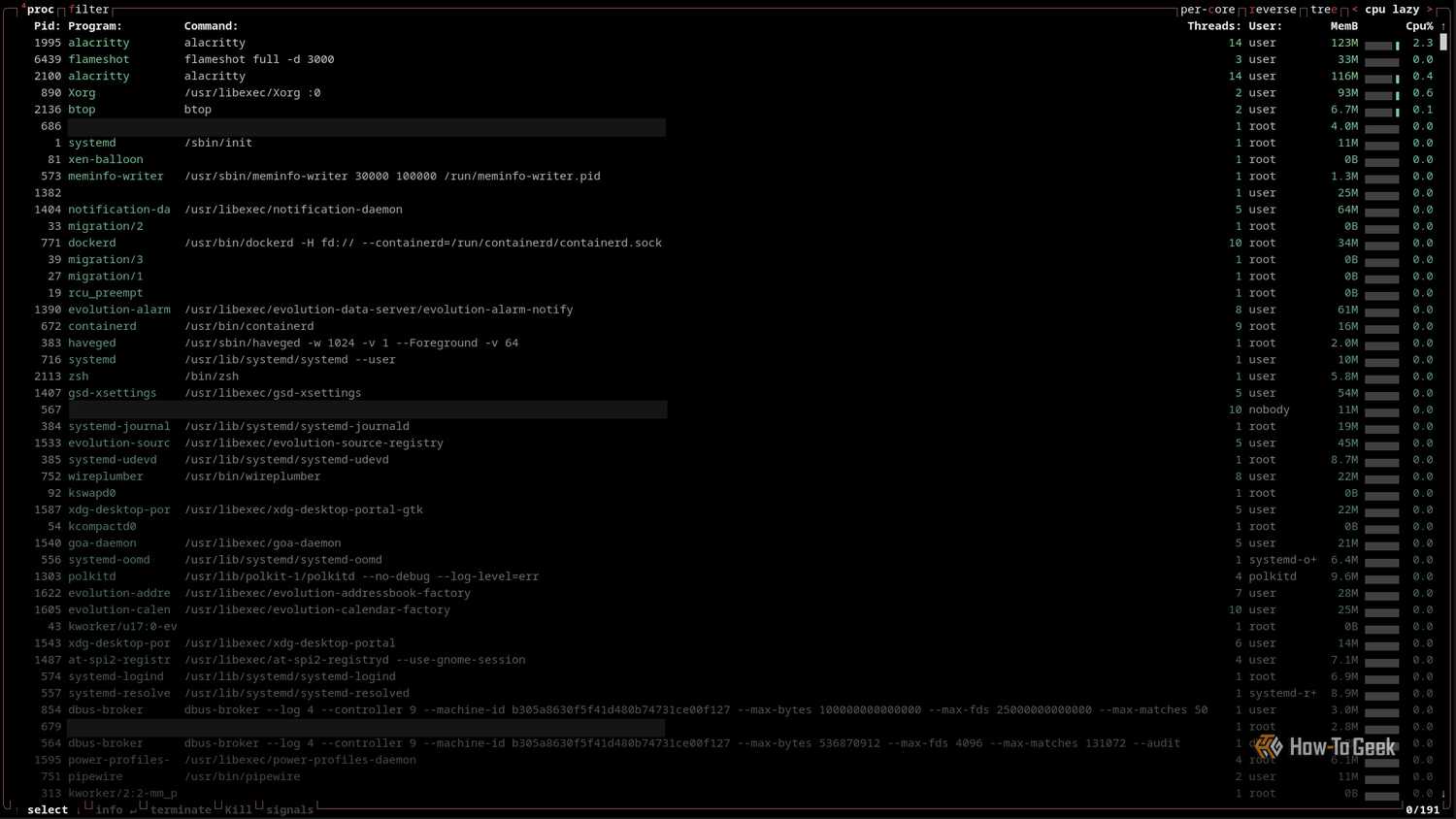Select the migration/2 row
Image resolution: width=1456 pixels, height=819 pixels.
point(733,226)
